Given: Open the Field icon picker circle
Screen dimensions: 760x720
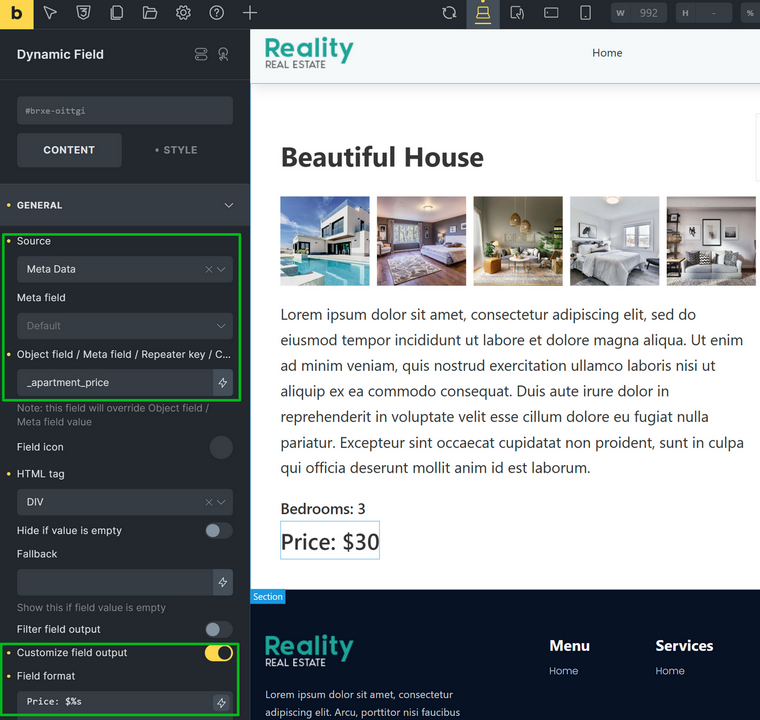Looking at the screenshot, I should (x=221, y=447).
